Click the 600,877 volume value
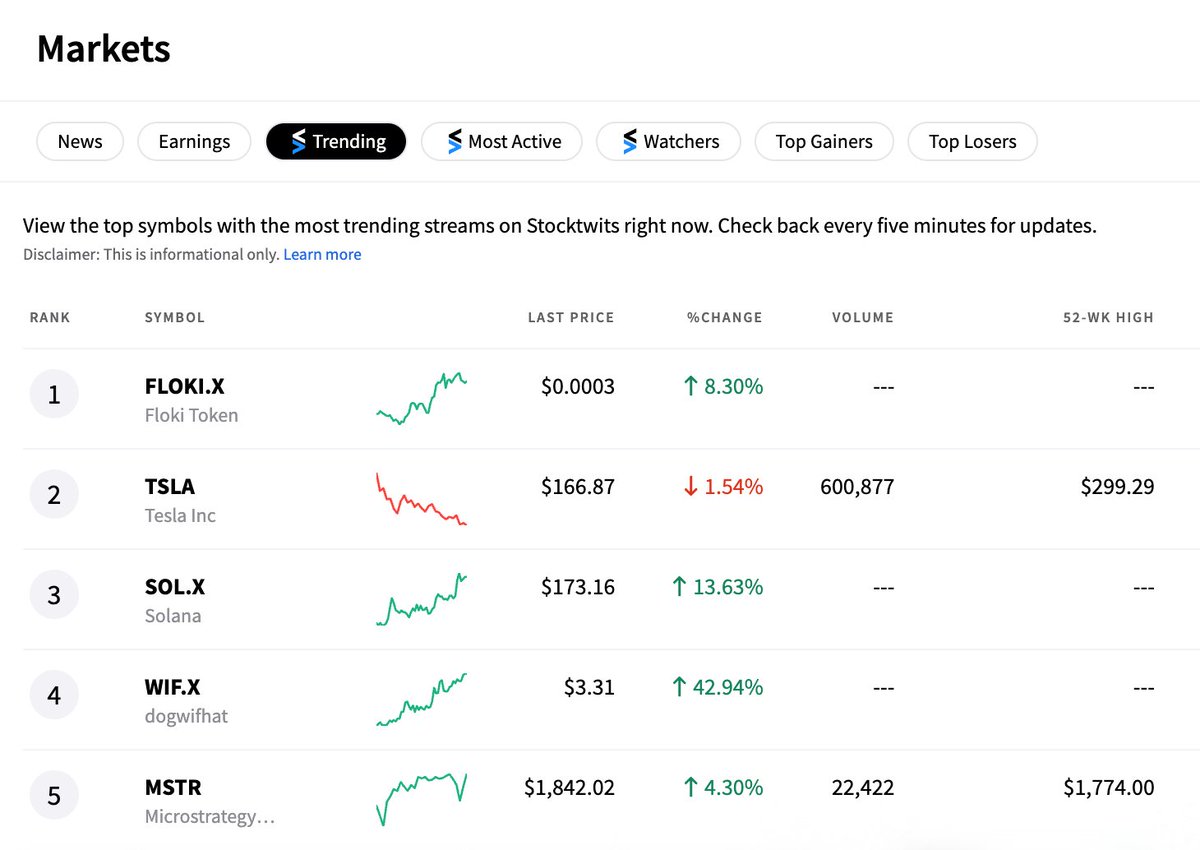 coord(856,487)
